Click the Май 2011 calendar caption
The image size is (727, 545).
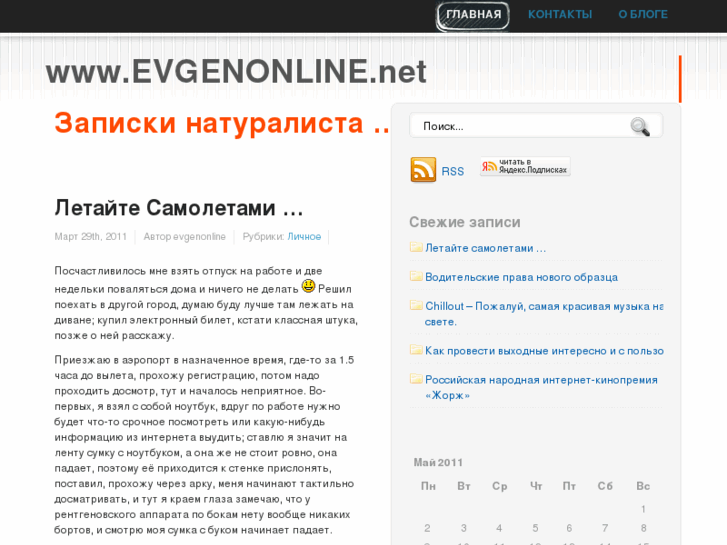point(438,462)
